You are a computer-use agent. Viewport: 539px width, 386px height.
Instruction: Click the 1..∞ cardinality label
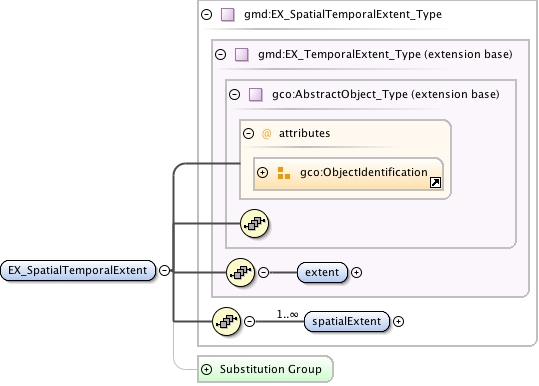pos(287,314)
